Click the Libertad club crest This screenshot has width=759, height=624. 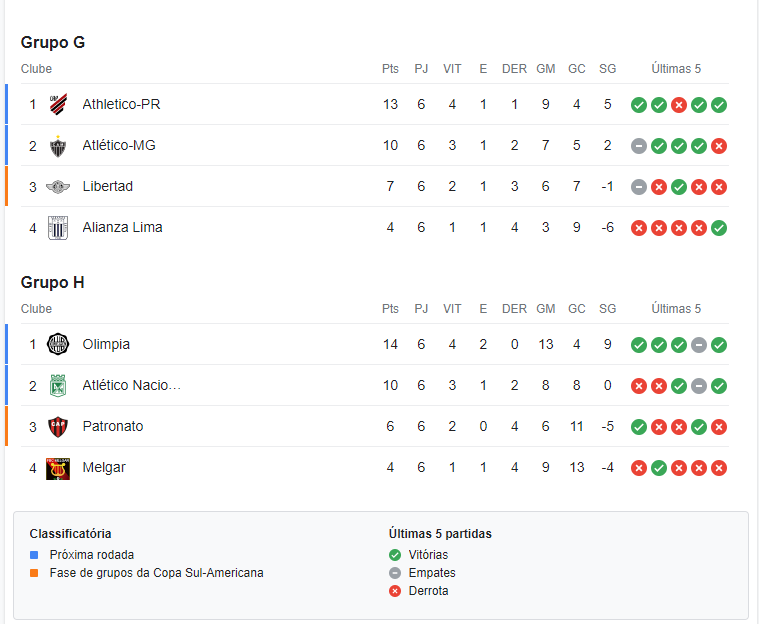[58, 186]
